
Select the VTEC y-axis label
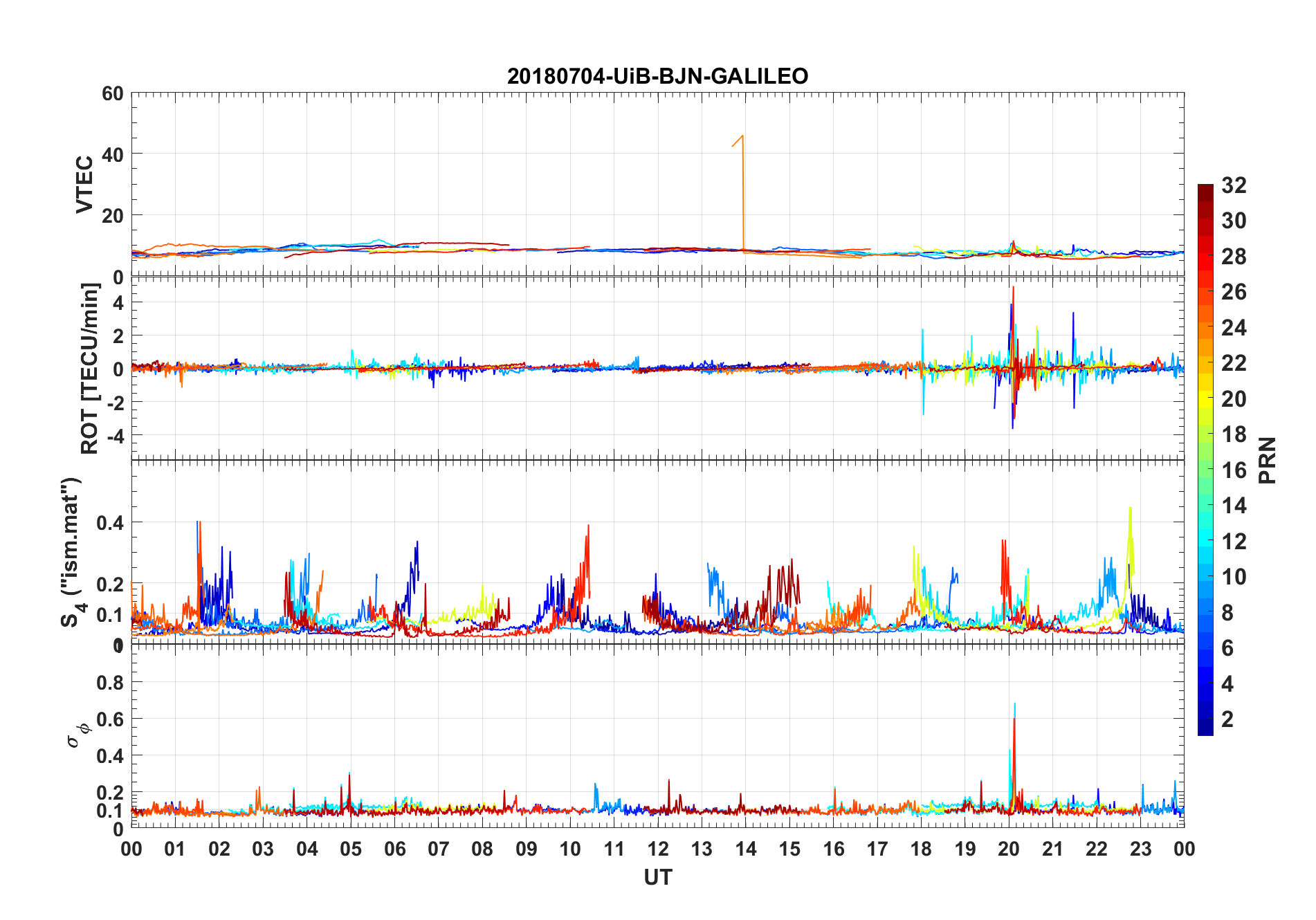click(84, 185)
